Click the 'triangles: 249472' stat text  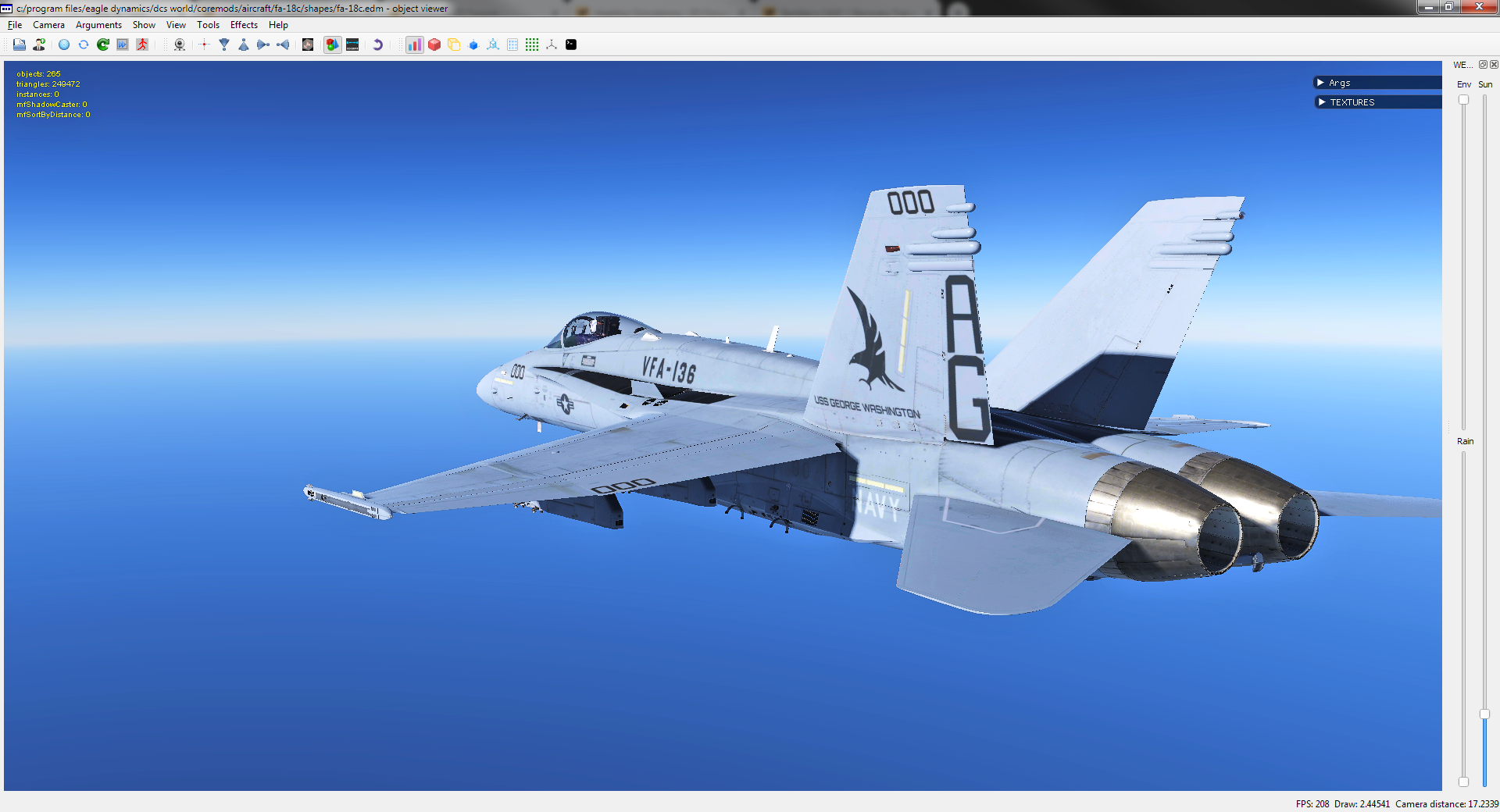click(48, 84)
